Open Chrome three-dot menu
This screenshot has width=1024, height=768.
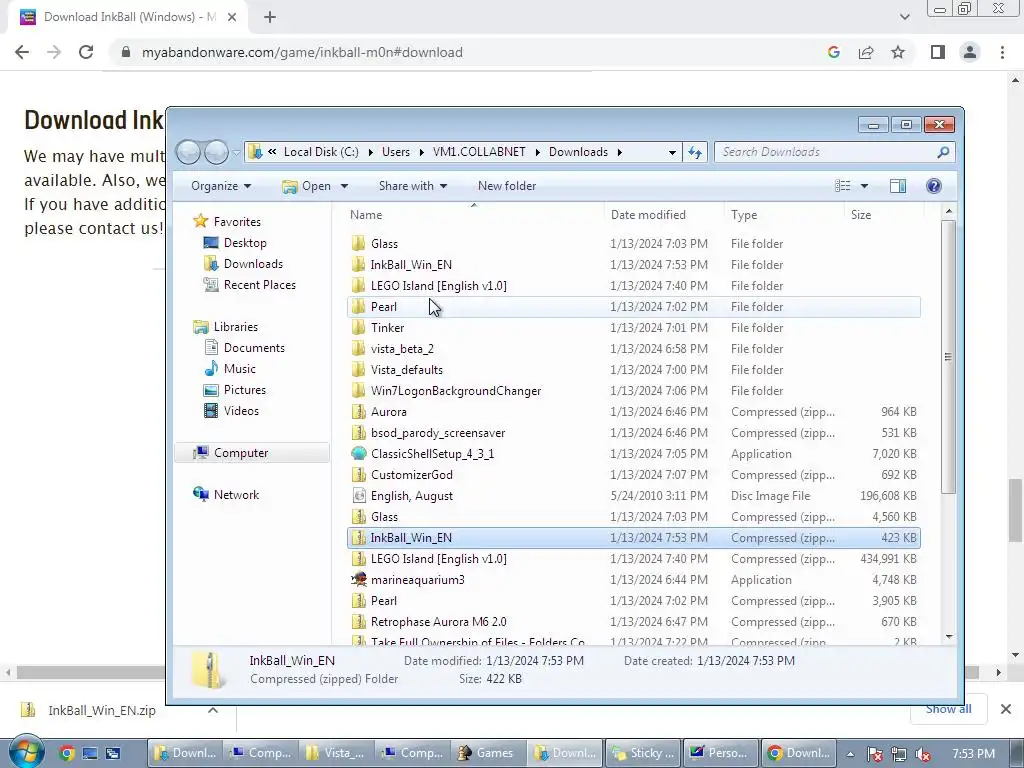[1002, 52]
